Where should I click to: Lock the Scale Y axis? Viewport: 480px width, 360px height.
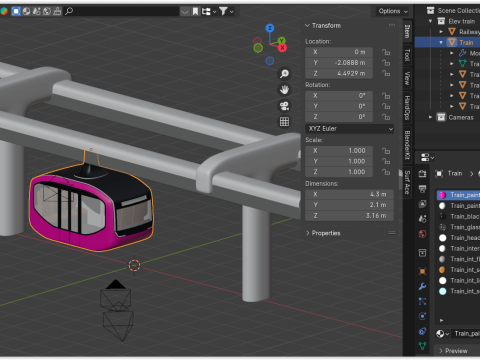386,161
